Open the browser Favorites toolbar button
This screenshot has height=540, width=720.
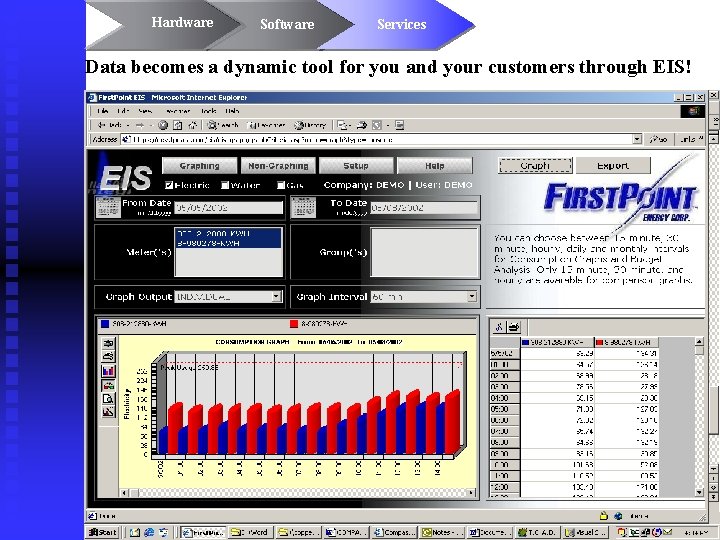tap(266, 125)
